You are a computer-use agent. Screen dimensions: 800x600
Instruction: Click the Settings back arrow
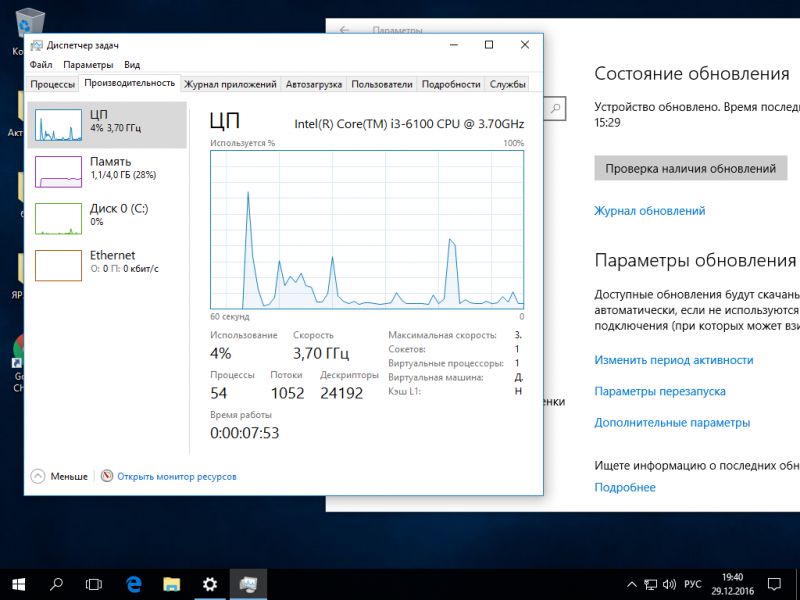(344, 30)
